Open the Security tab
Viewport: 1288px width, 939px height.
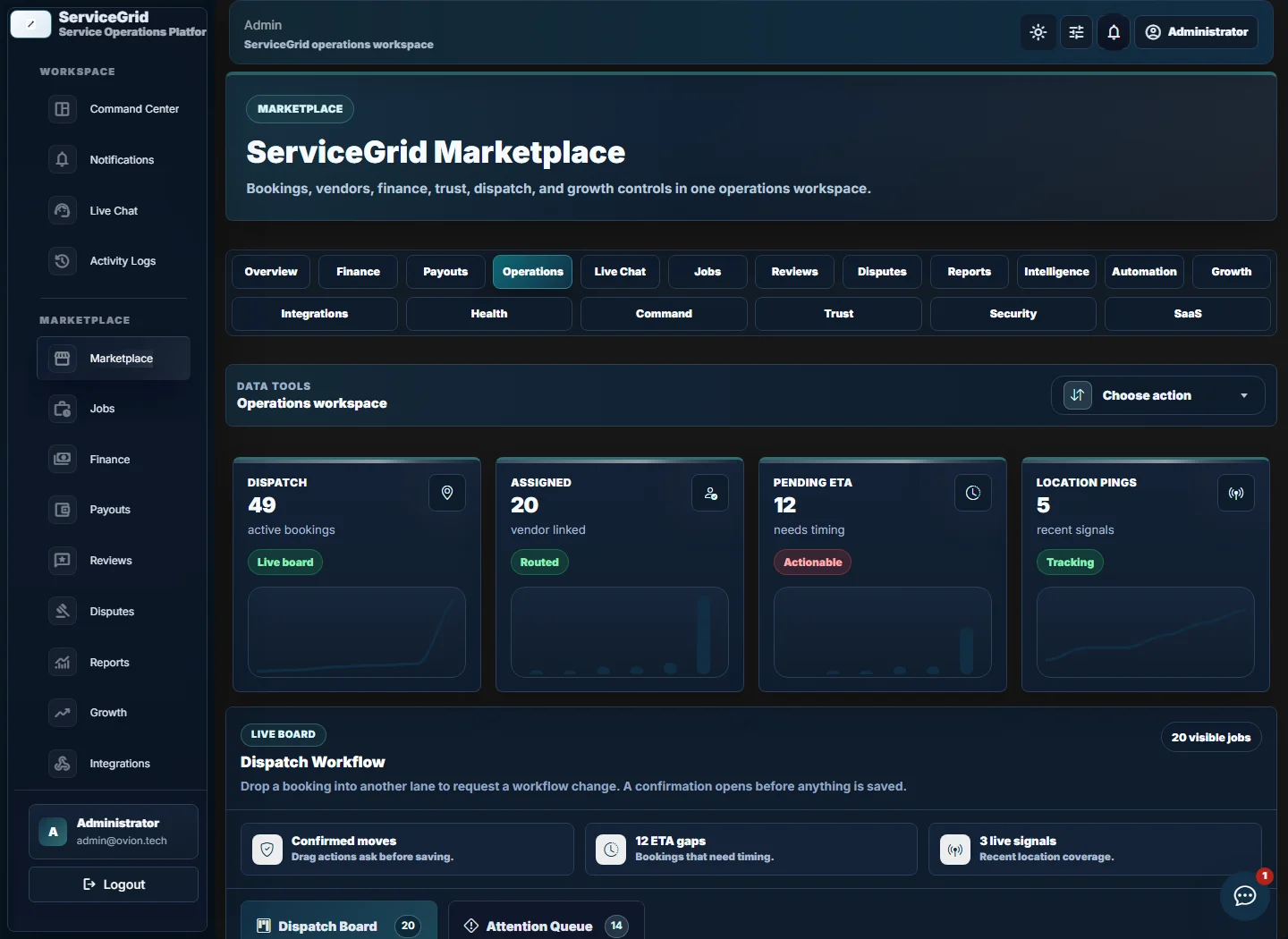tap(1013, 314)
